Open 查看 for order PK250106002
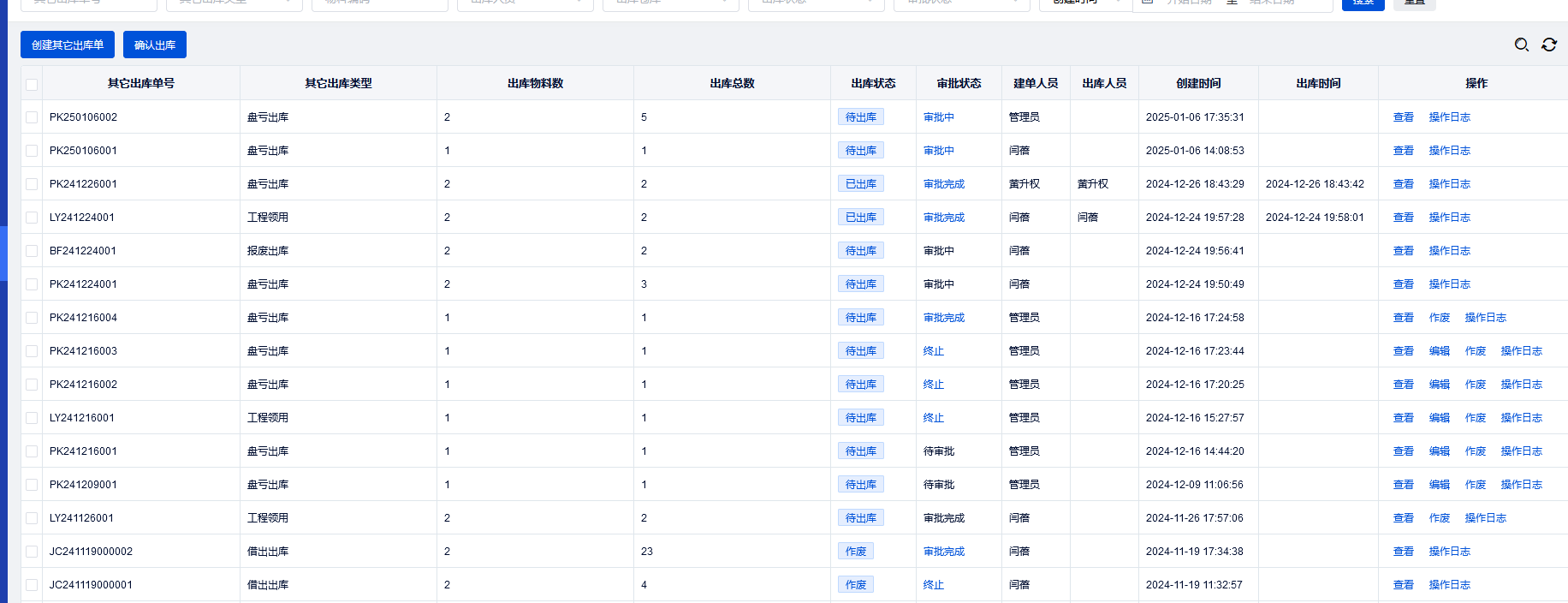The image size is (1568, 603). pyautogui.click(x=1403, y=117)
